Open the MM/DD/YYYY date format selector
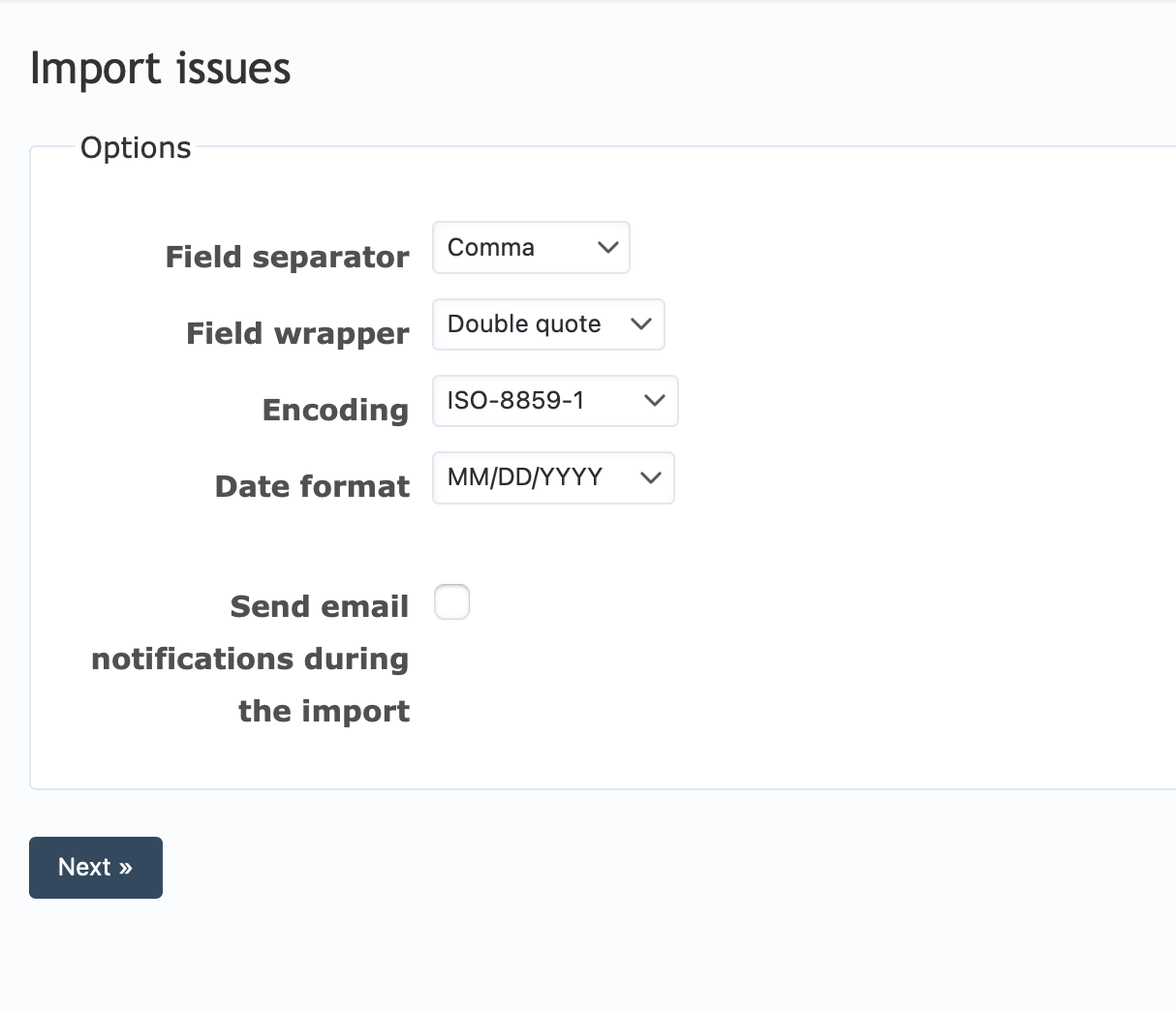 pos(553,477)
